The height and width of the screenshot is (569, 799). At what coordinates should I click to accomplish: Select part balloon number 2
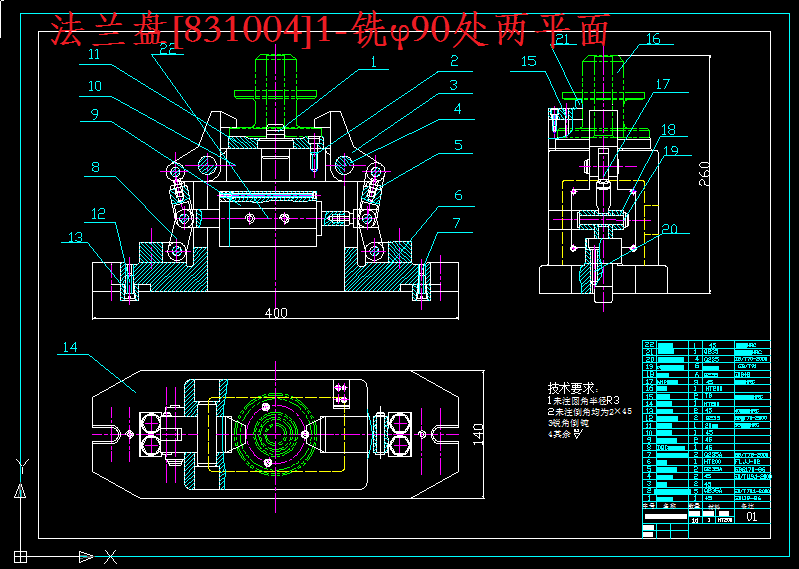pos(455,61)
